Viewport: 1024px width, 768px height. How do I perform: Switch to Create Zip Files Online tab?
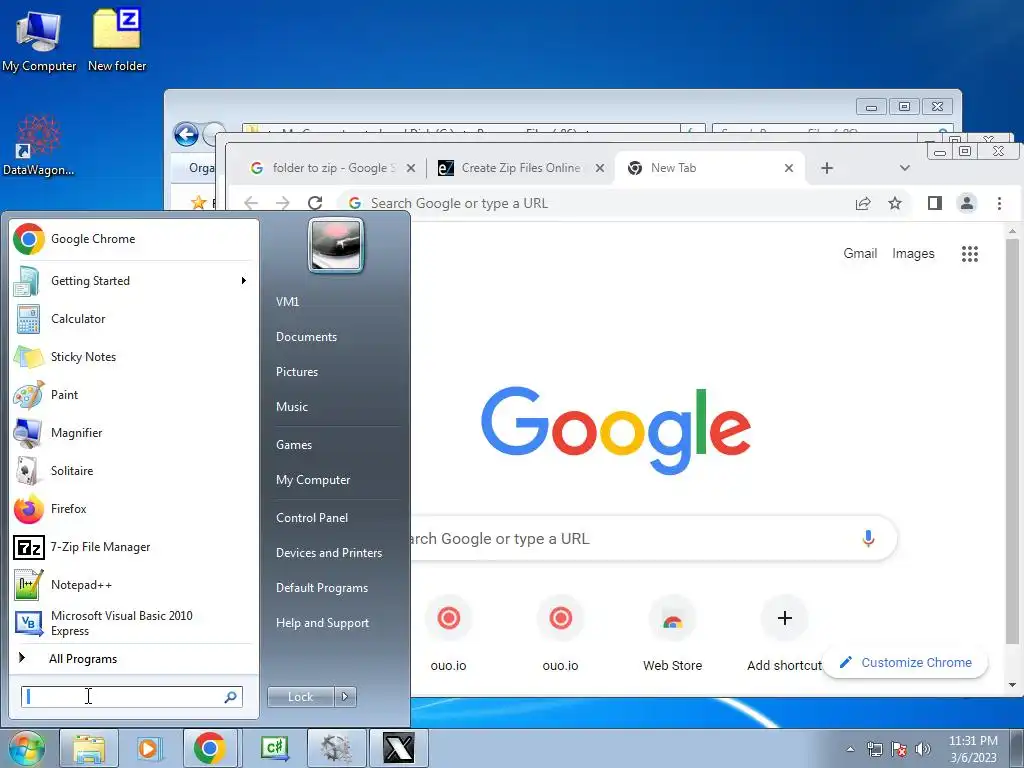[x=520, y=168]
